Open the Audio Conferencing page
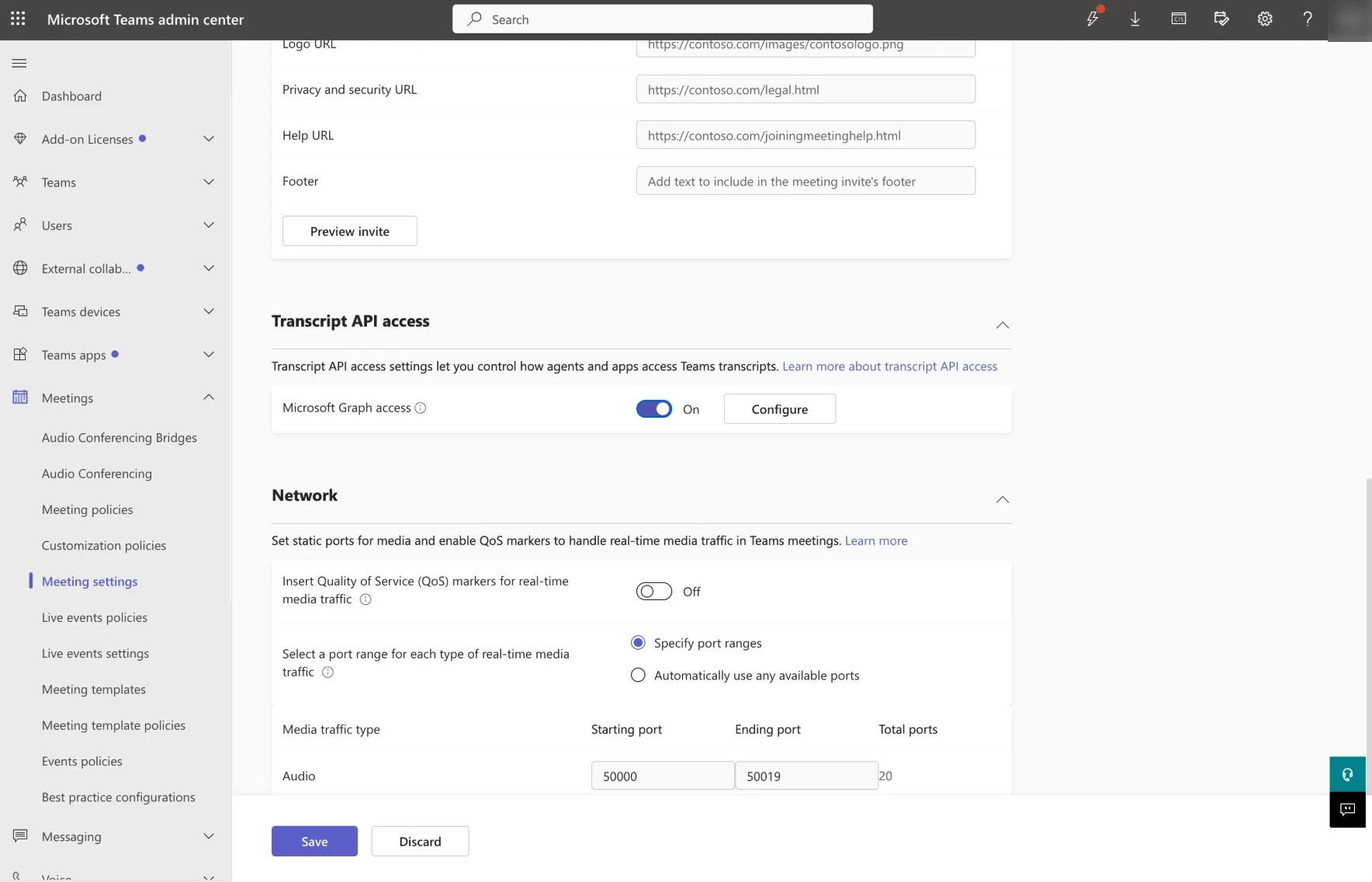Image resolution: width=1372 pixels, height=882 pixels. [x=97, y=474]
